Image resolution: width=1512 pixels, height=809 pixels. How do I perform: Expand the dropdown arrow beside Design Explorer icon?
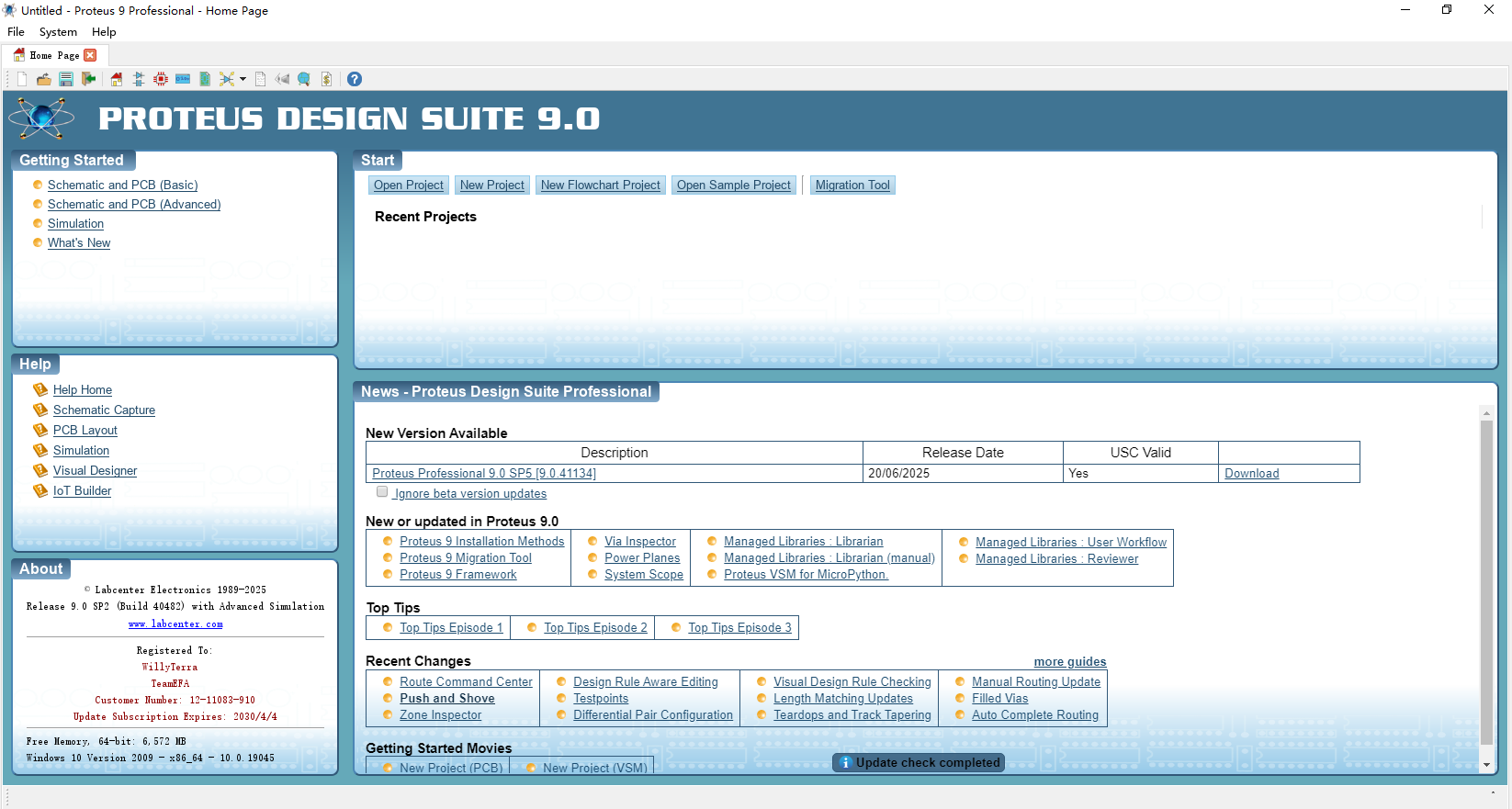243,79
